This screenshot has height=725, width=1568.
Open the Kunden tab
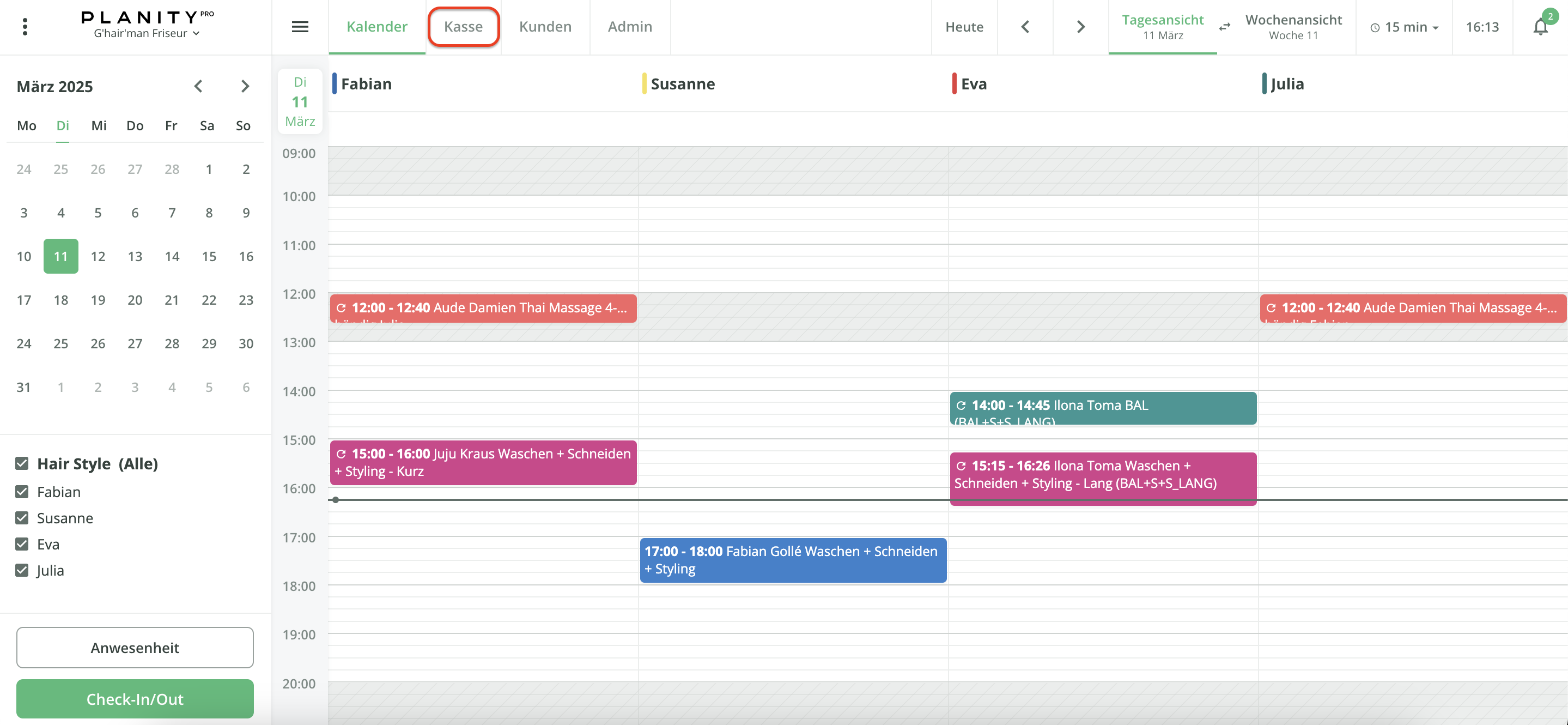point(545,27)
